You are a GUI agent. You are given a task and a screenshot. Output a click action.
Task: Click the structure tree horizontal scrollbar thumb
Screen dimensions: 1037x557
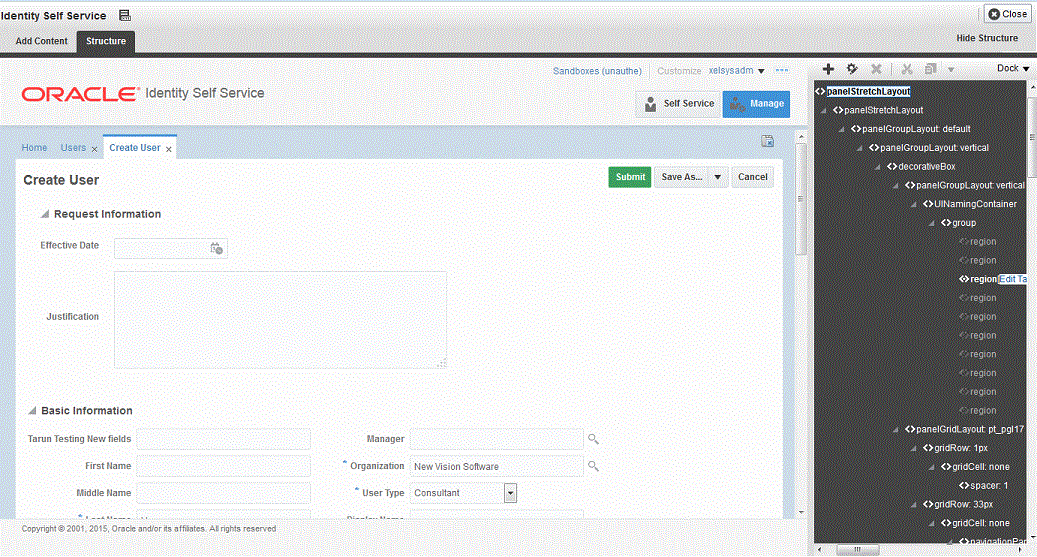[858, 549]
